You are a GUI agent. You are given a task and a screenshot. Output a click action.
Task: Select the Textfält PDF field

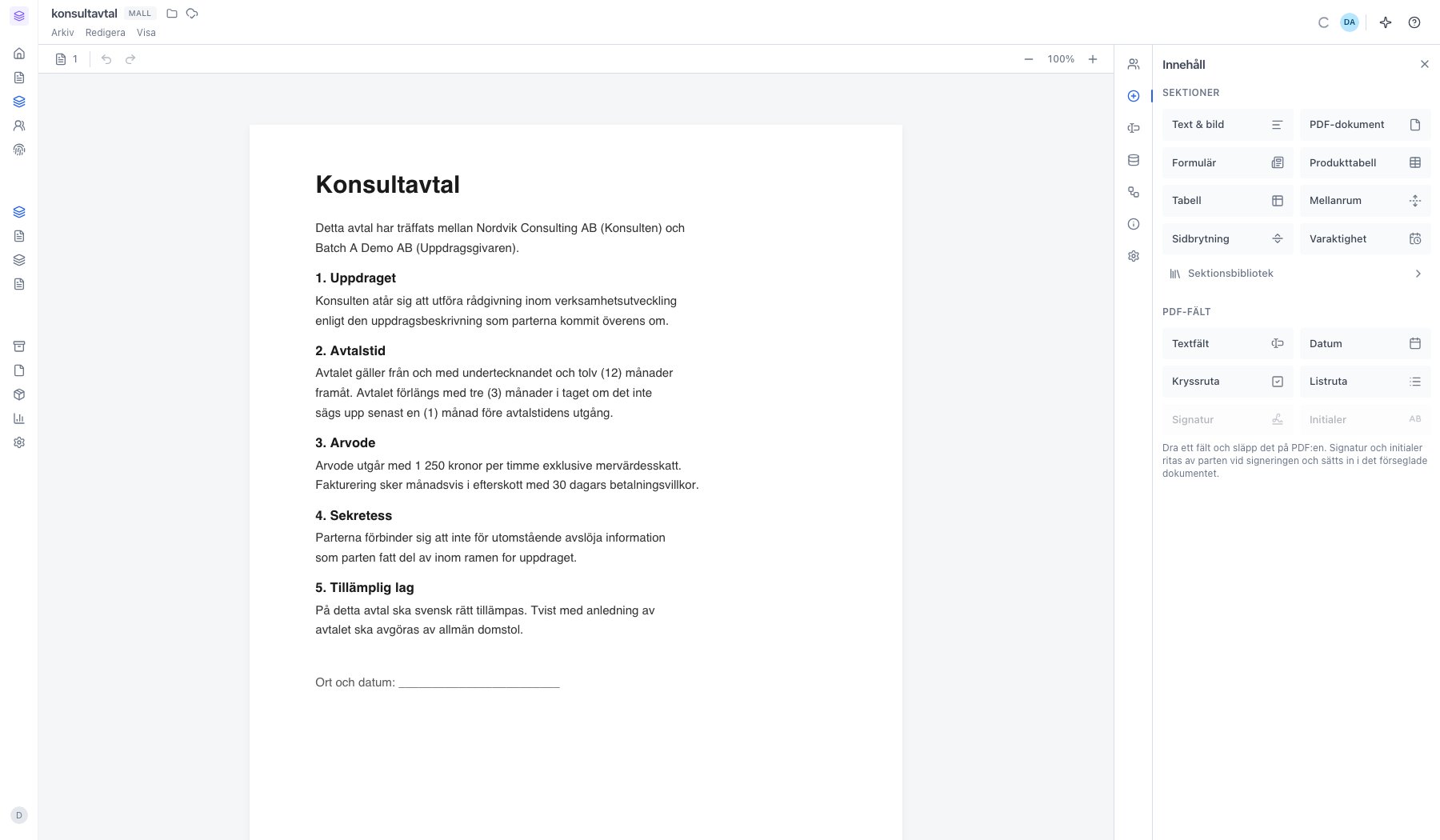pos(1227,343)
